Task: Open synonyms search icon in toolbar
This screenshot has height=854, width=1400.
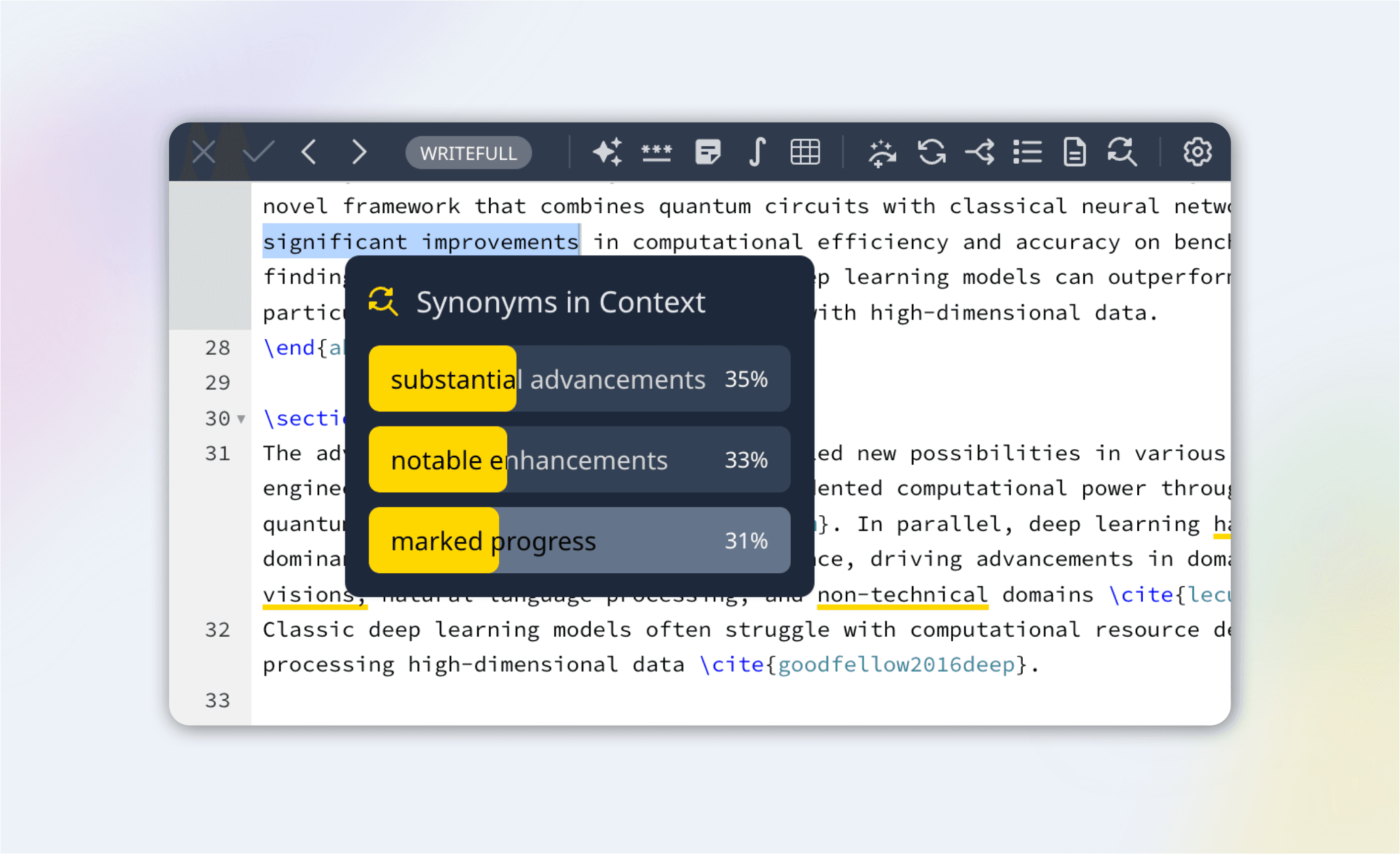Action: click(x=1122, y=152)
